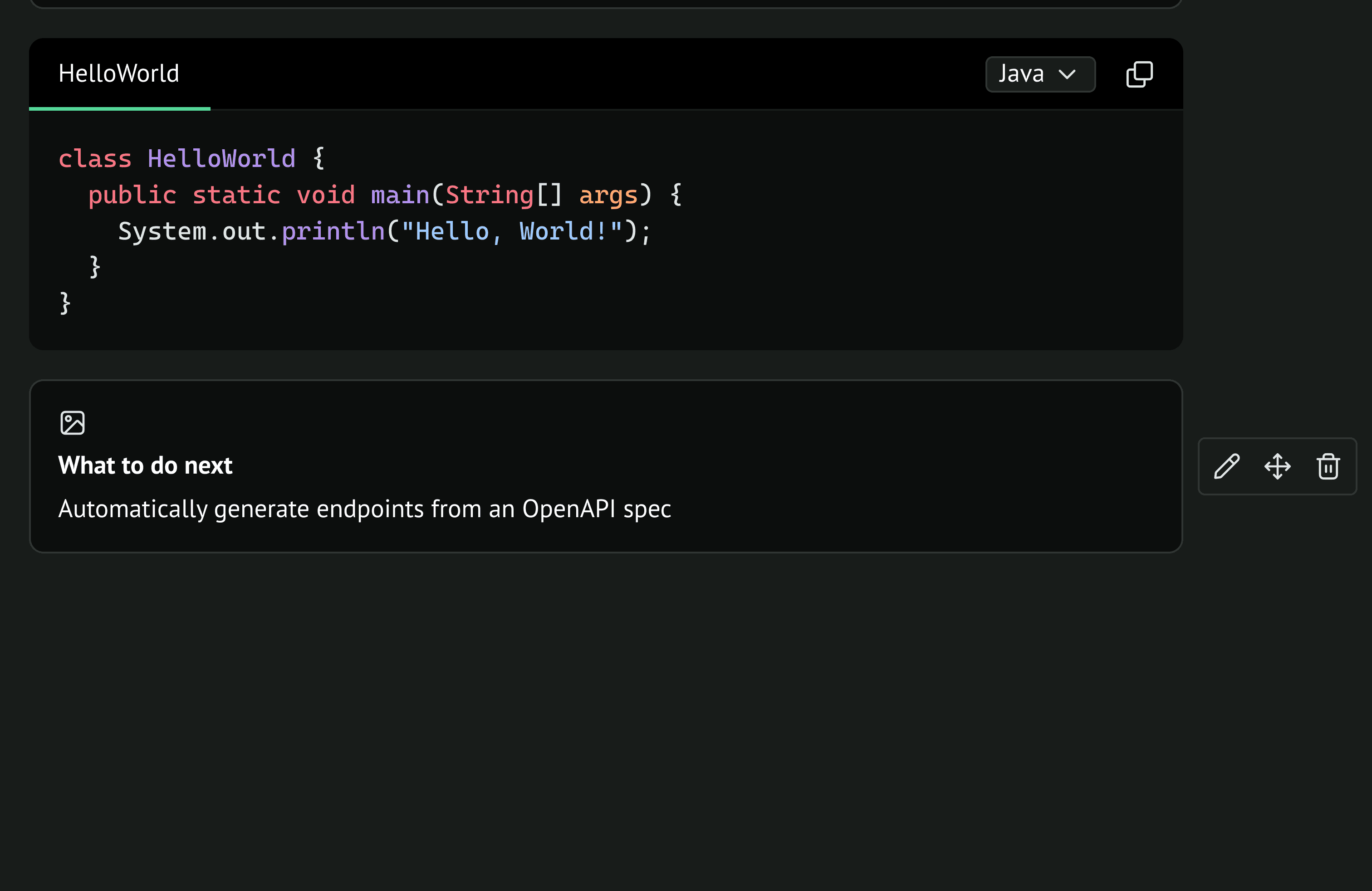1372x891 pixels.
Task: Click the image icon in the card
Action: [73, 423]
